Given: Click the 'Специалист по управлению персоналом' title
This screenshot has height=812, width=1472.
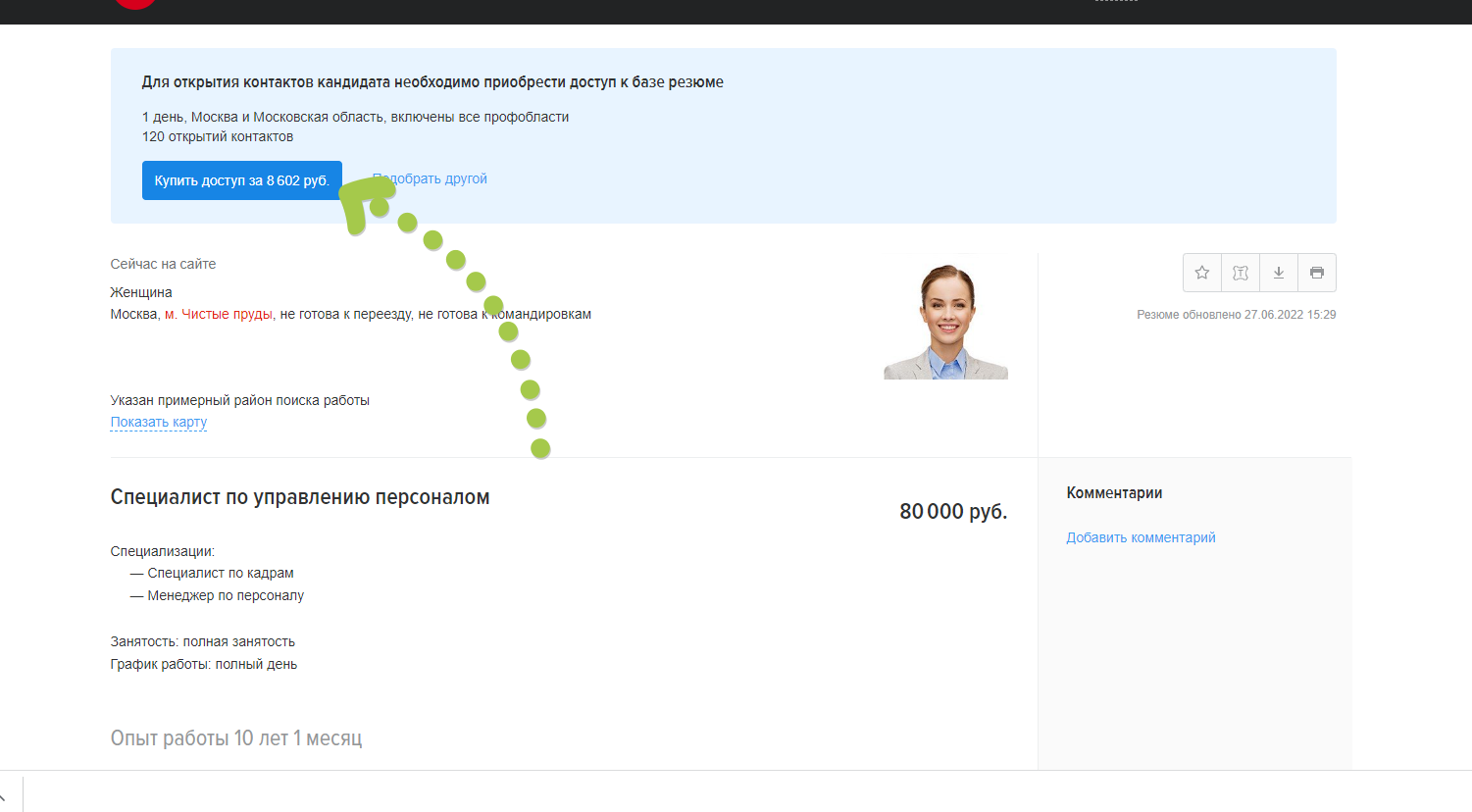Looking at the screenshot, I should coord(300,497).
